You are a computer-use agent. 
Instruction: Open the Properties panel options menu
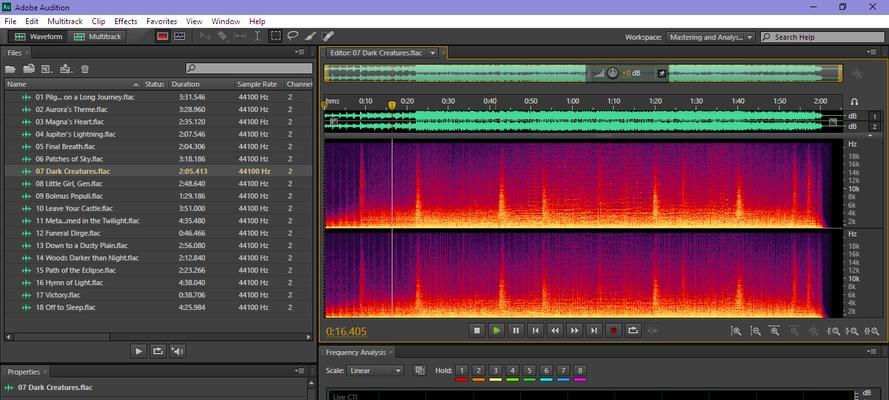[x=300, y=372]
